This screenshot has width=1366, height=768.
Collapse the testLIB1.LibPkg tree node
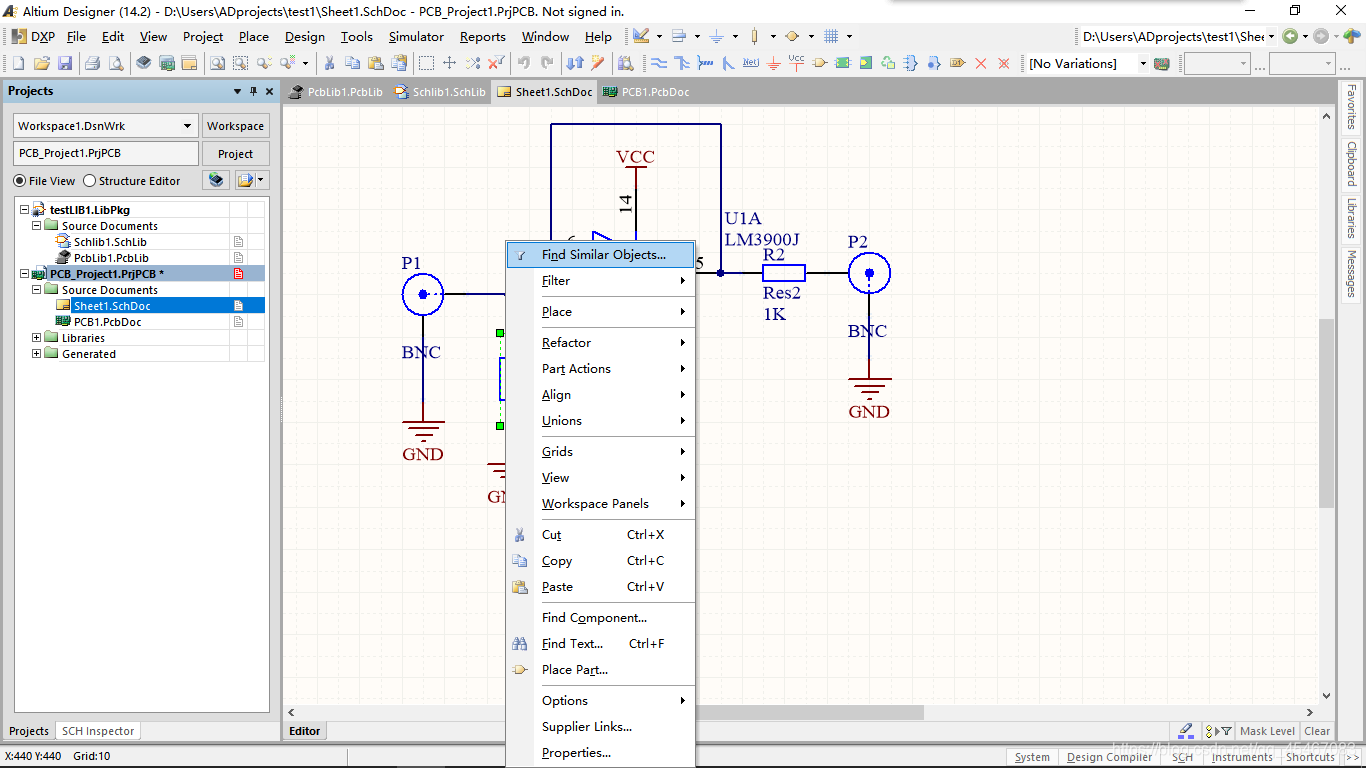pos(24,210)
